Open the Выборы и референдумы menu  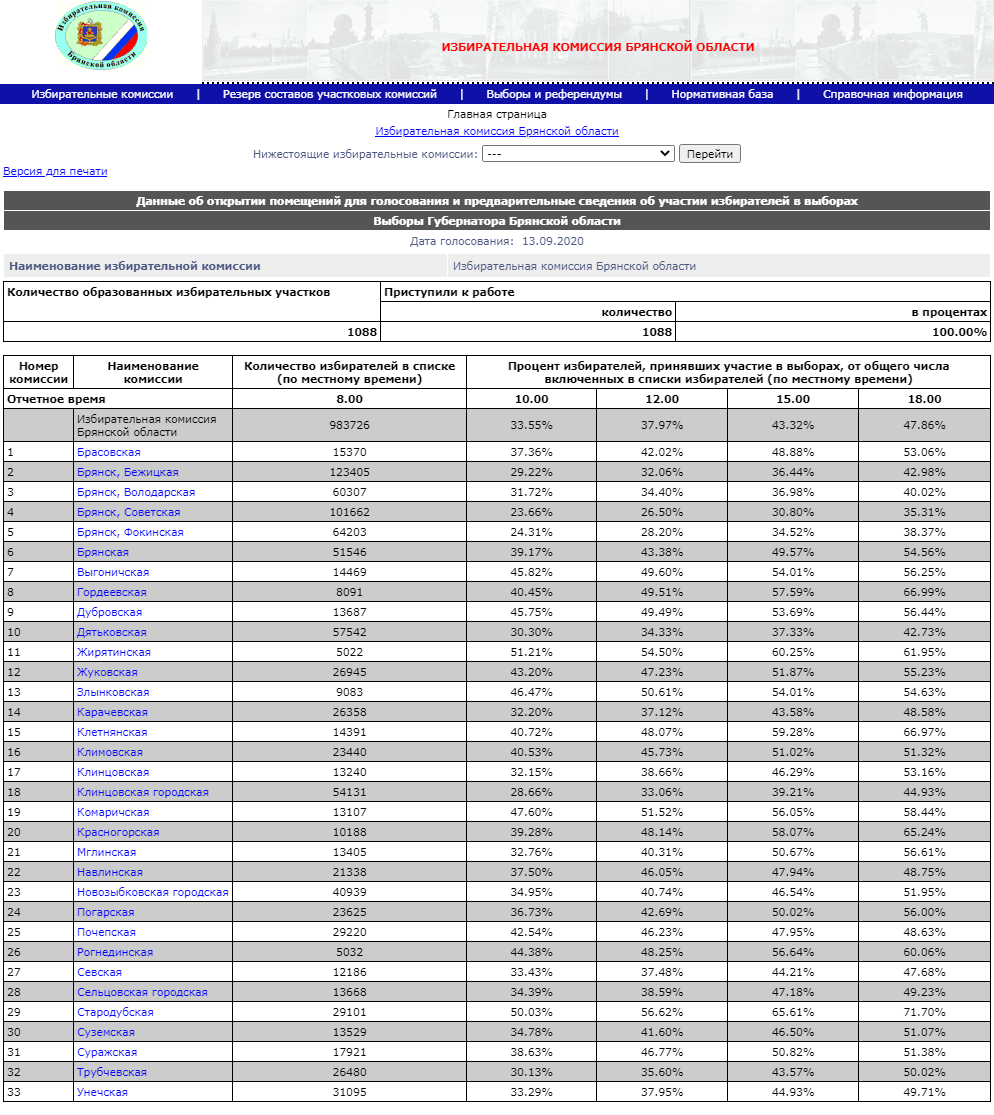tap(554, 94)
